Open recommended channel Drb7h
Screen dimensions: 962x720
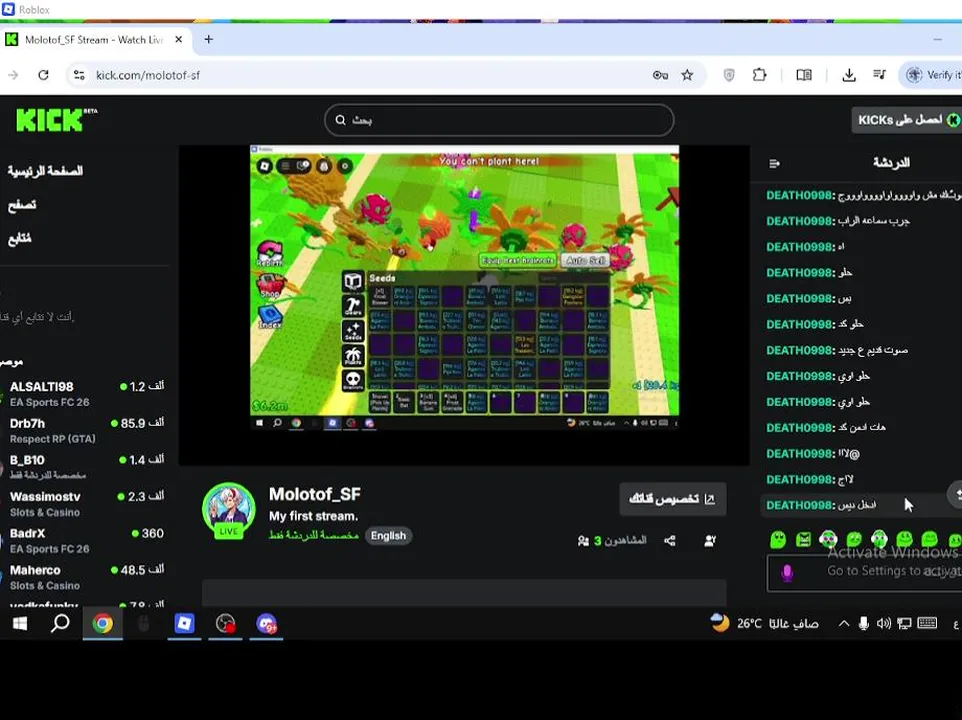pos(85,431)
